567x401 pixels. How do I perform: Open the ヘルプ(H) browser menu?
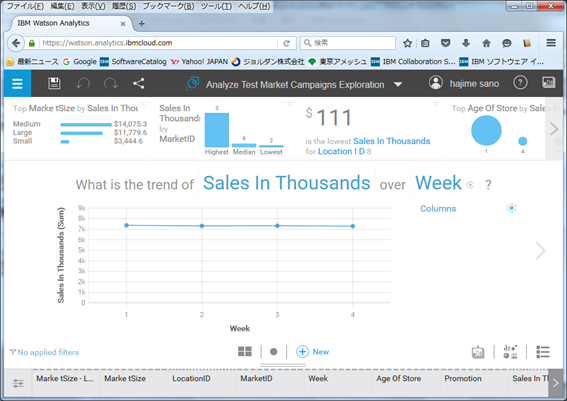pos(254,6)
